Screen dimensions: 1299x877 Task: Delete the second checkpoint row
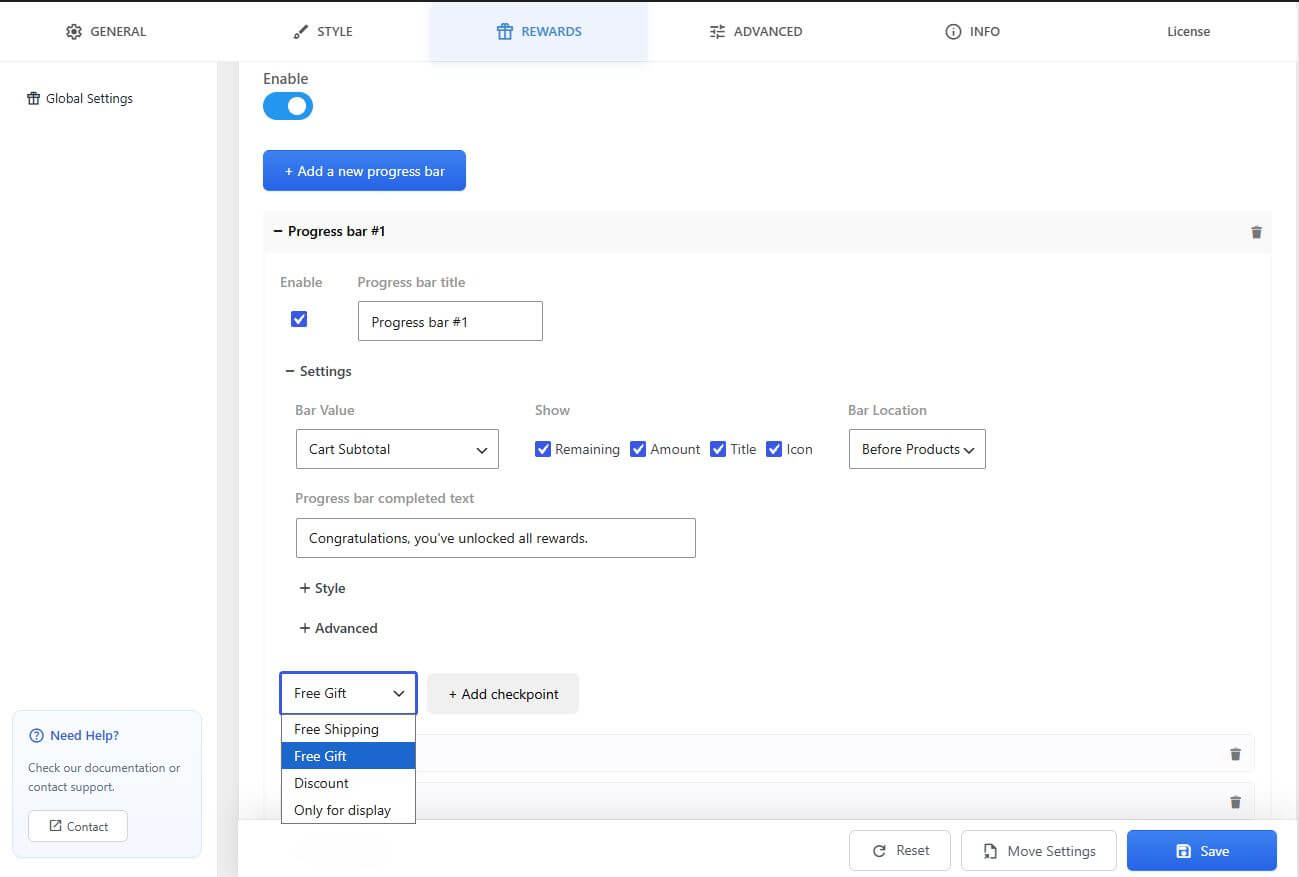coord(1235,802)
